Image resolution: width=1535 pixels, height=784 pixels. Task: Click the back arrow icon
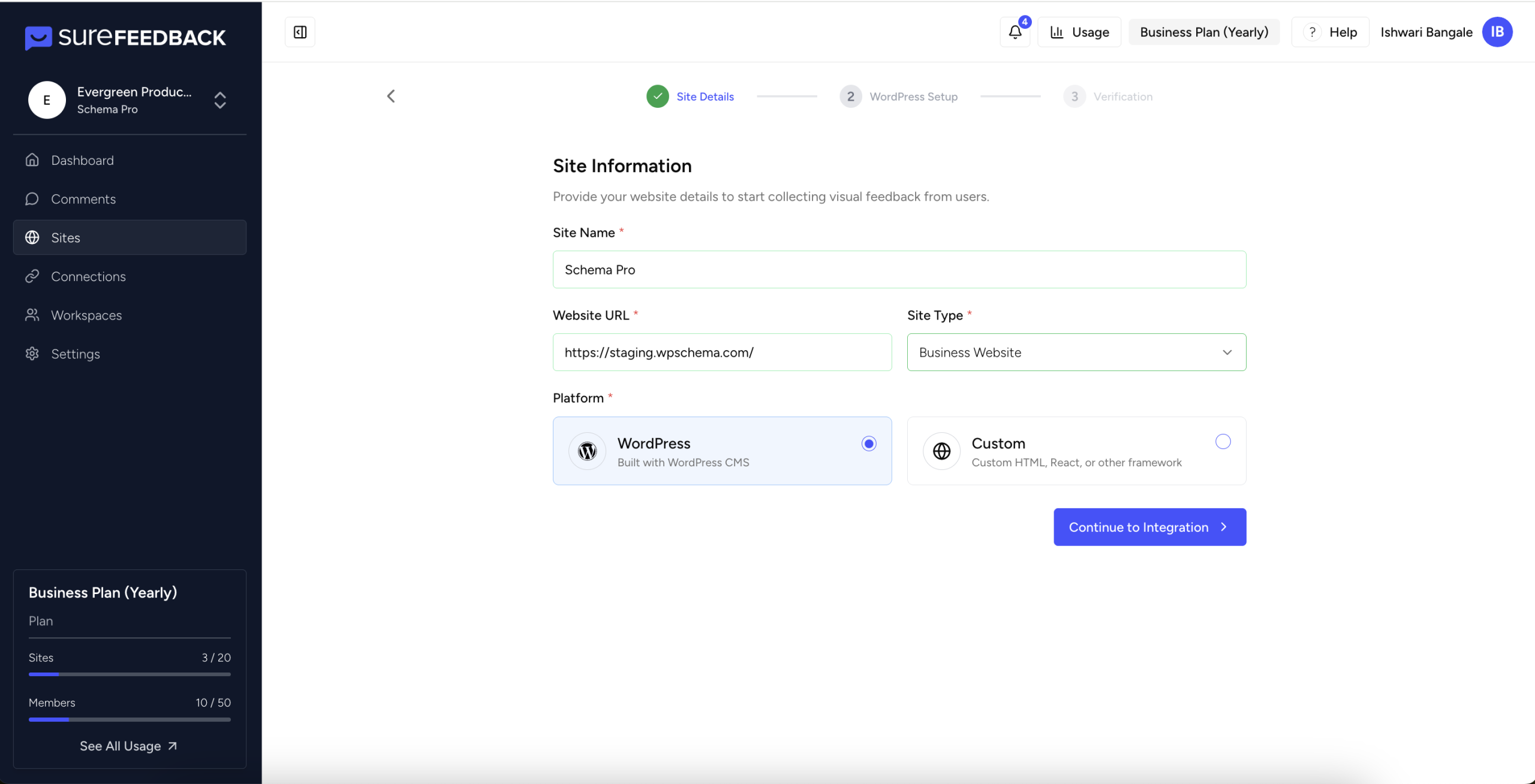coord(391,97)
